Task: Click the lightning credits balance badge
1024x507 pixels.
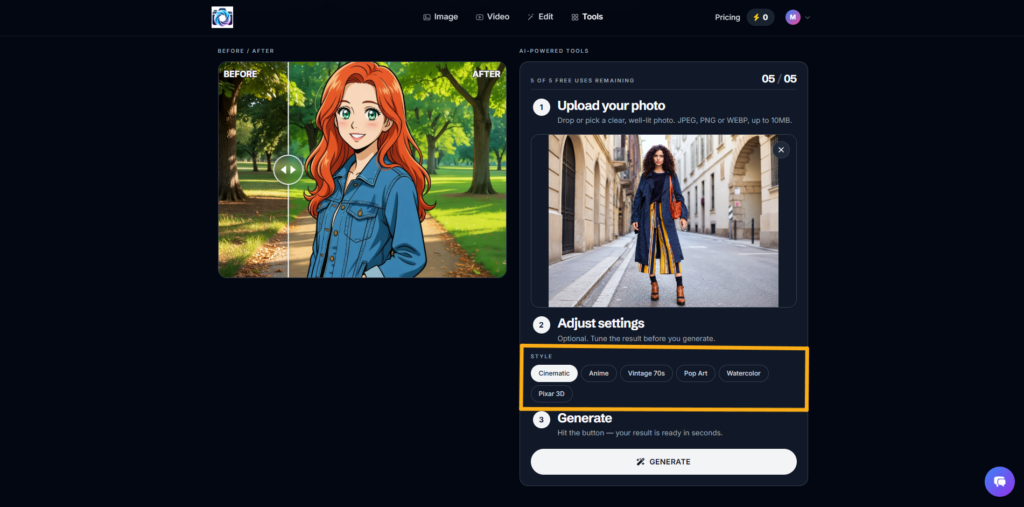Action: point(761,18)
